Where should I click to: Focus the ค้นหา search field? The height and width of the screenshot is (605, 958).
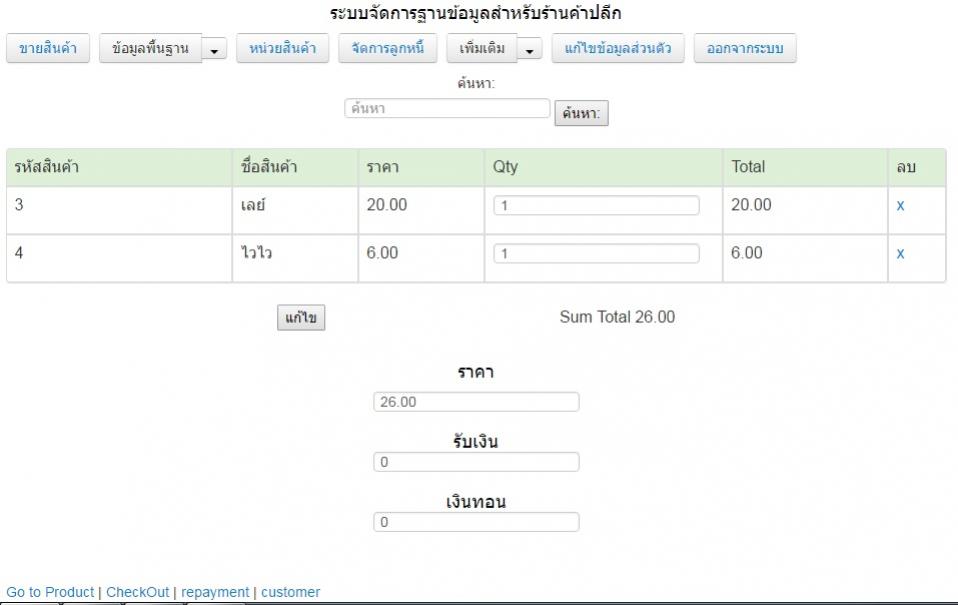pyautogui.click(x=447, y=109)
